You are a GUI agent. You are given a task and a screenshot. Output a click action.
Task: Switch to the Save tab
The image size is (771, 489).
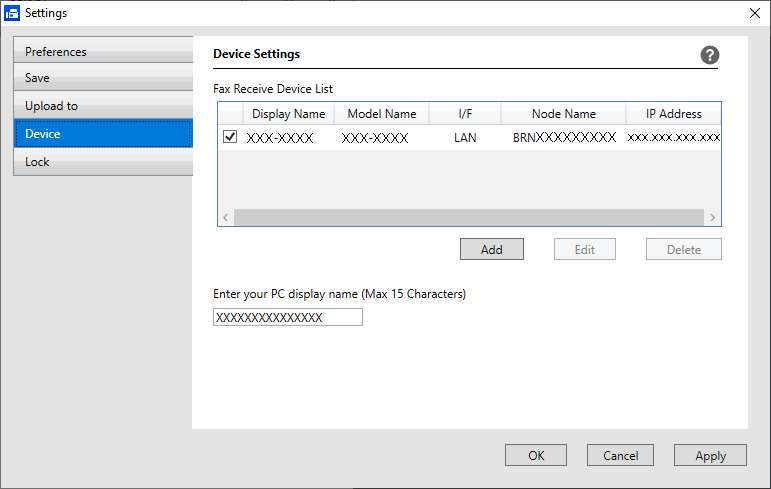click(103, 78)
